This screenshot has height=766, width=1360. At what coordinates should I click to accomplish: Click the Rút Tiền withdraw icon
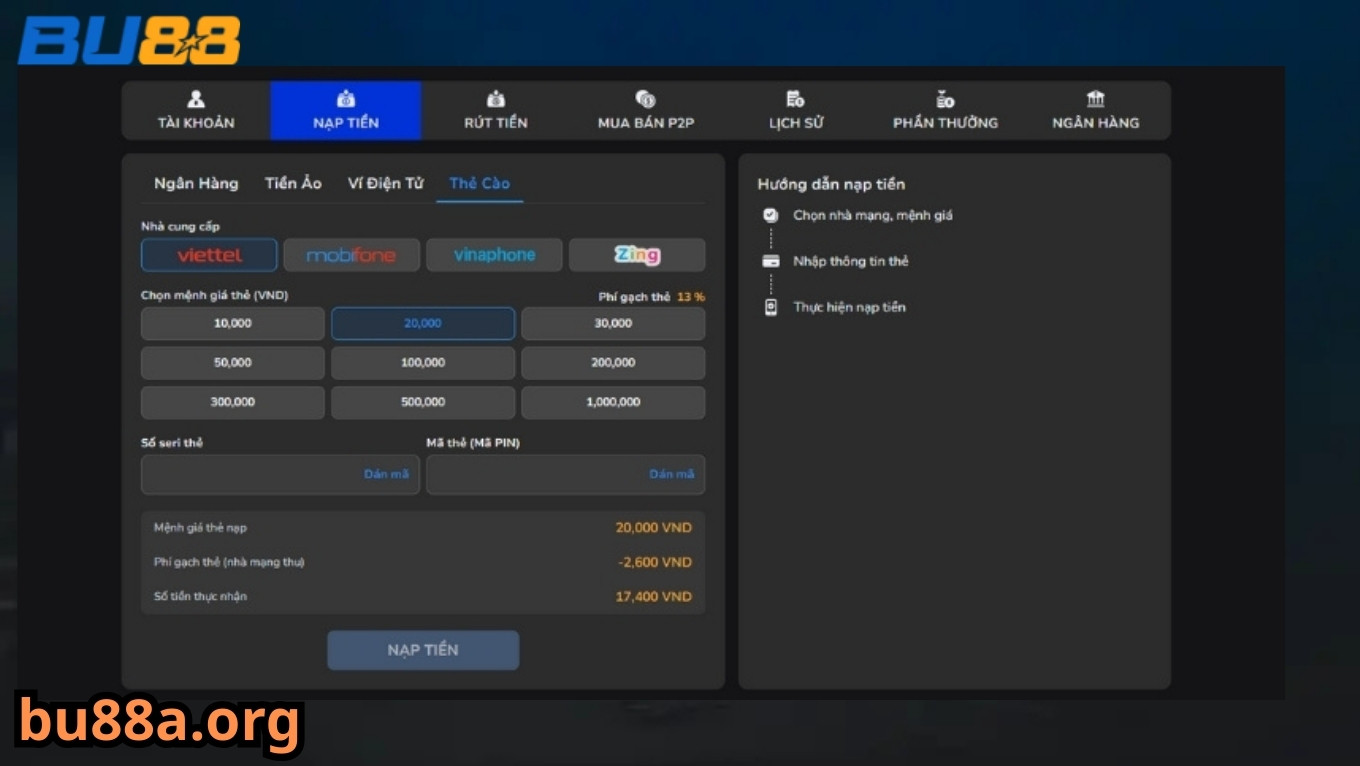coord(495,100)
